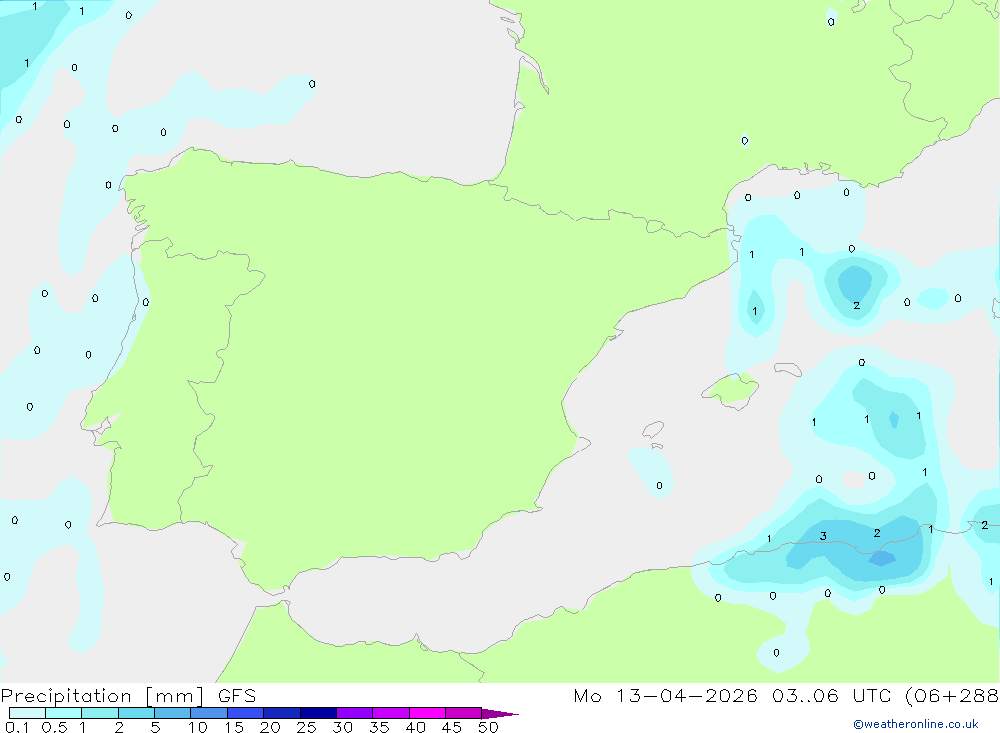This screenshot has width=1000, height=733.
Task: Select the 0.5–1 mm legend swatch
Action: point(64,713)
